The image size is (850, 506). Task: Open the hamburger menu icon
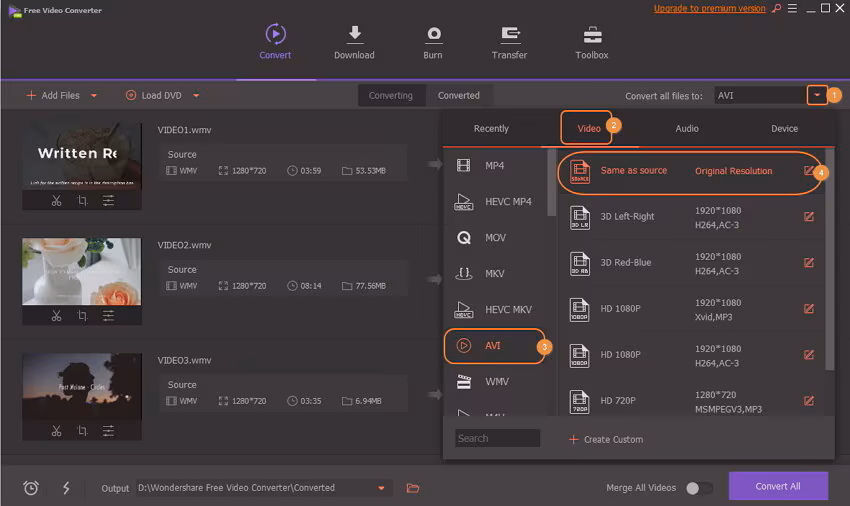793,8
